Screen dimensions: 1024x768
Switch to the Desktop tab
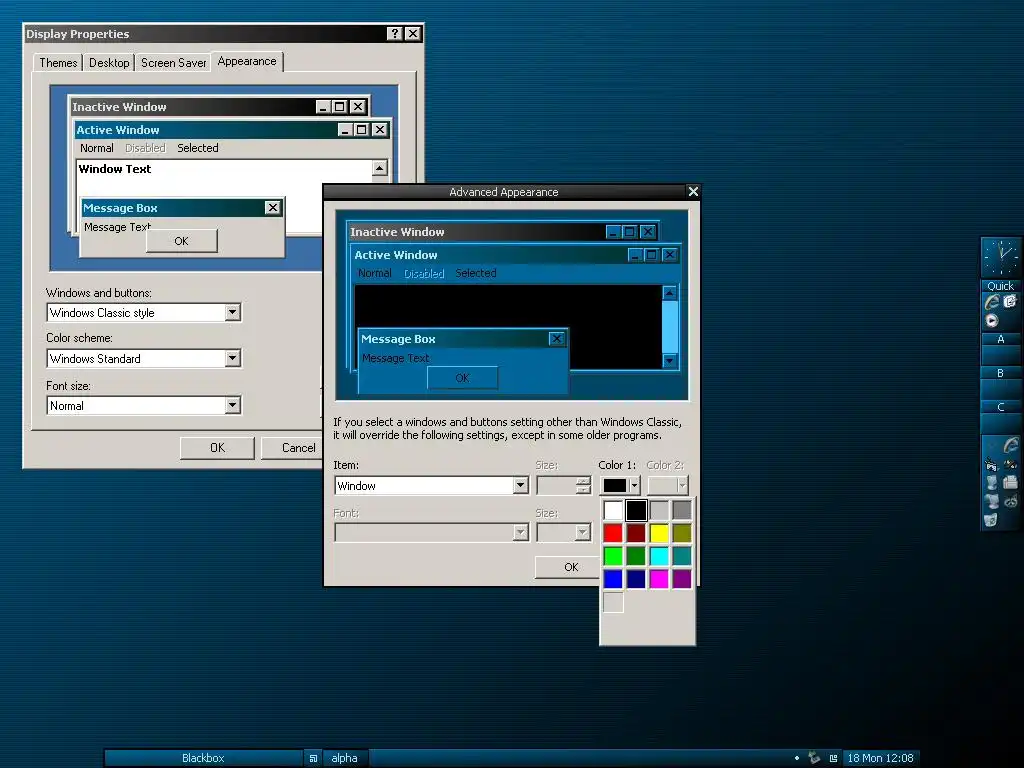pos(109,63)
